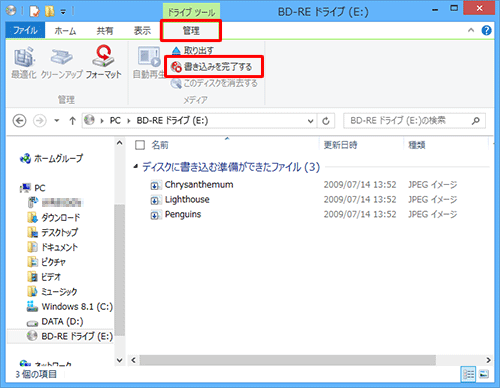500x388 pixels.
Task: Click the Chrysanthemum file icon
Action: tap(155, 185)
